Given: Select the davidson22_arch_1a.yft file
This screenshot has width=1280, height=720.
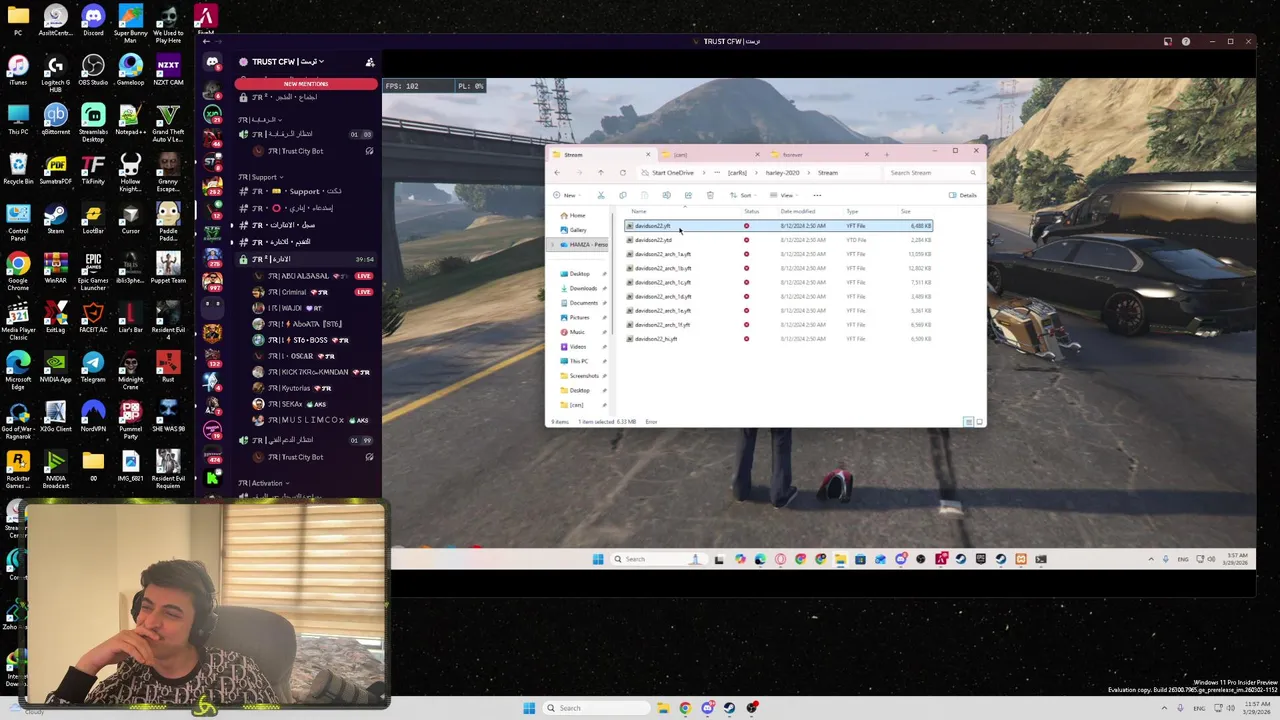Looking at the screenshot, I should tap(778, 254).
